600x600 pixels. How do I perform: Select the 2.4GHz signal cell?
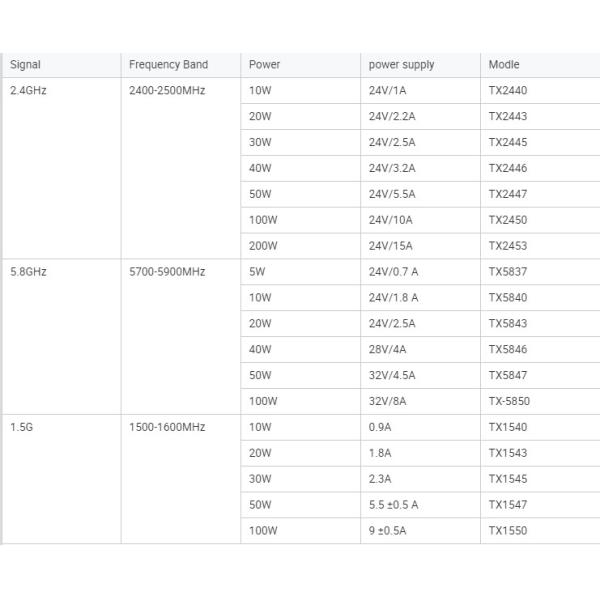(27, 90)
